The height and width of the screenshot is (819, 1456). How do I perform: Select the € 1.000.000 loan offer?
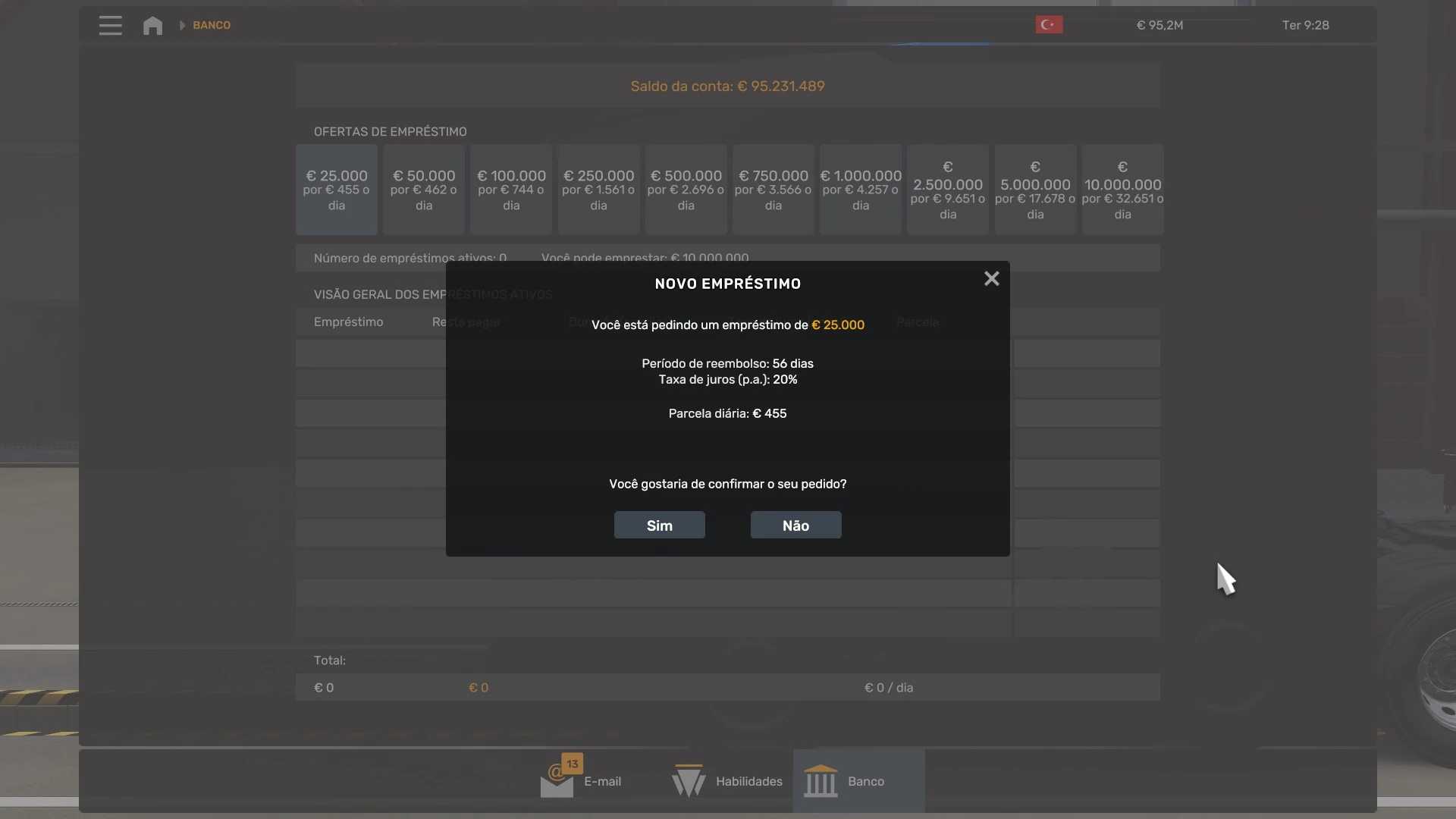[x=860, y=190]
